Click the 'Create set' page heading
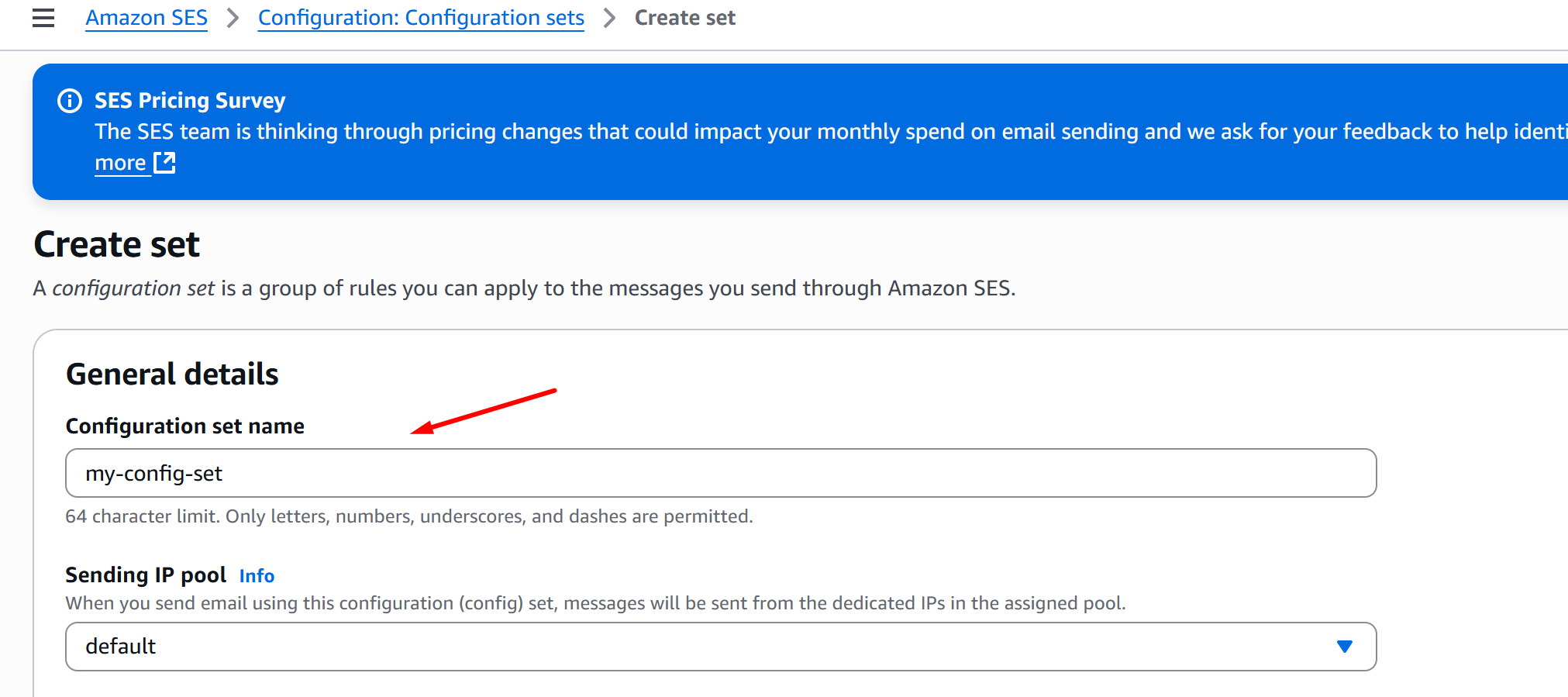The image size is (1568, 697). pyautogui.click(x=117, y=245)
